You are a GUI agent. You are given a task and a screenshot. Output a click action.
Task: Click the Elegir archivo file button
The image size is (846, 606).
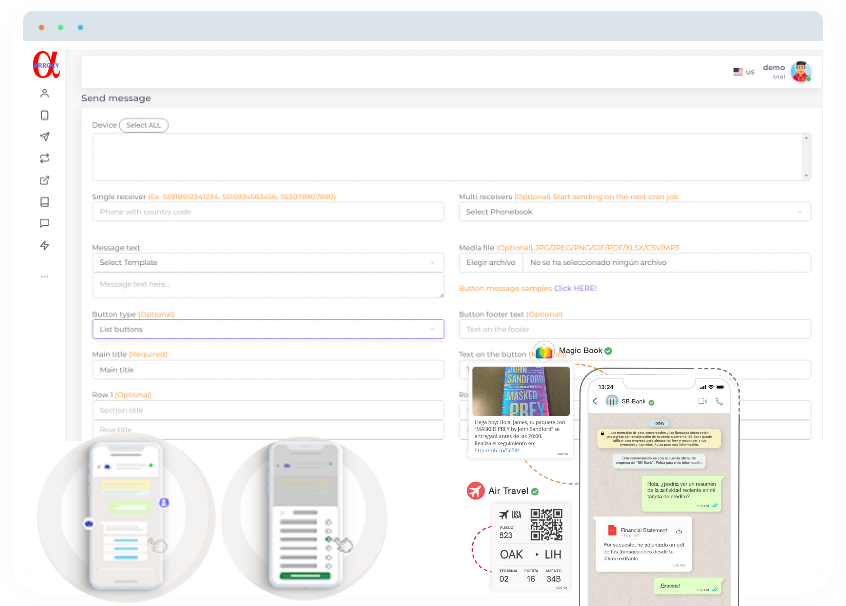click(491, 263)
